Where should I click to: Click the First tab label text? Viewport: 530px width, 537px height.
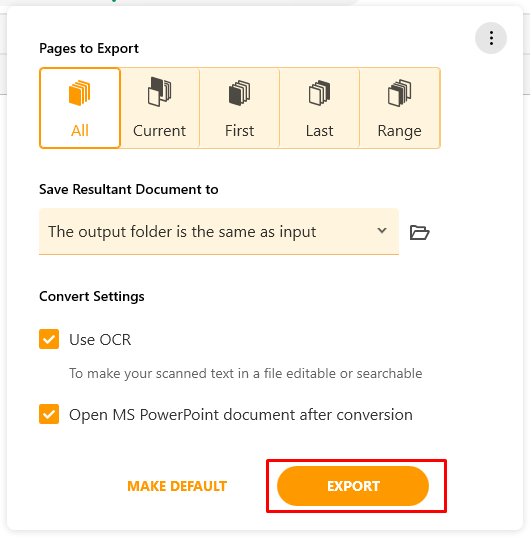[239, 131]
